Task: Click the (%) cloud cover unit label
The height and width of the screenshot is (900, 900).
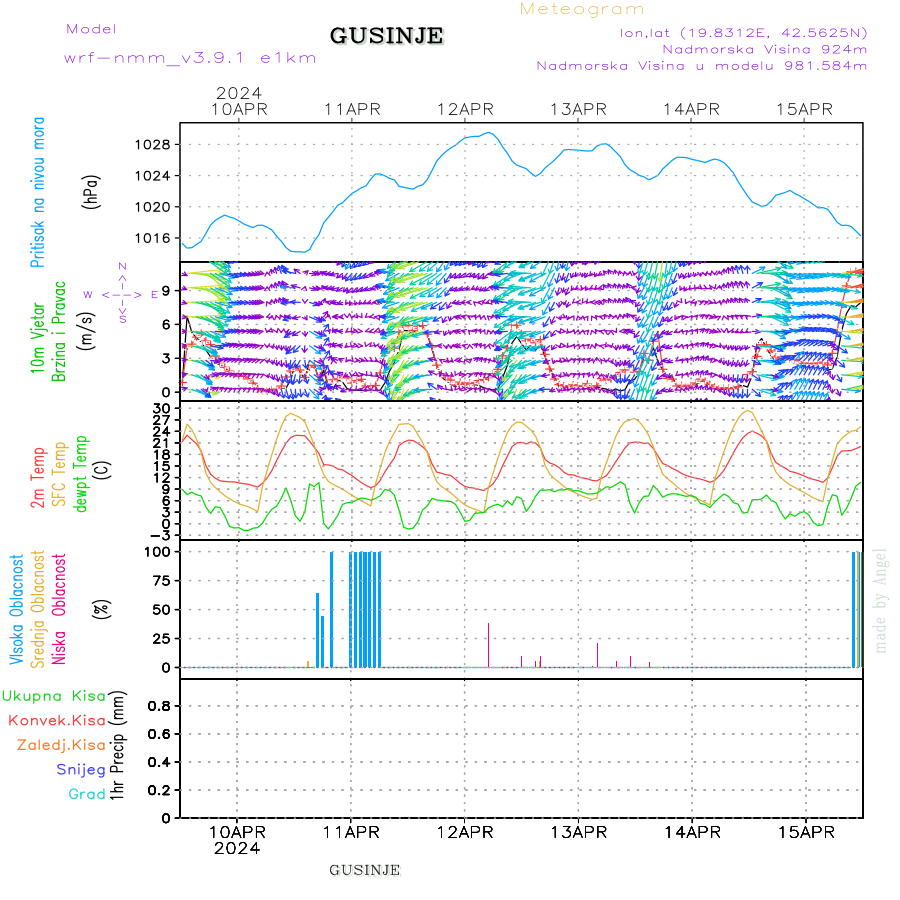Action: tap(102, 608)
